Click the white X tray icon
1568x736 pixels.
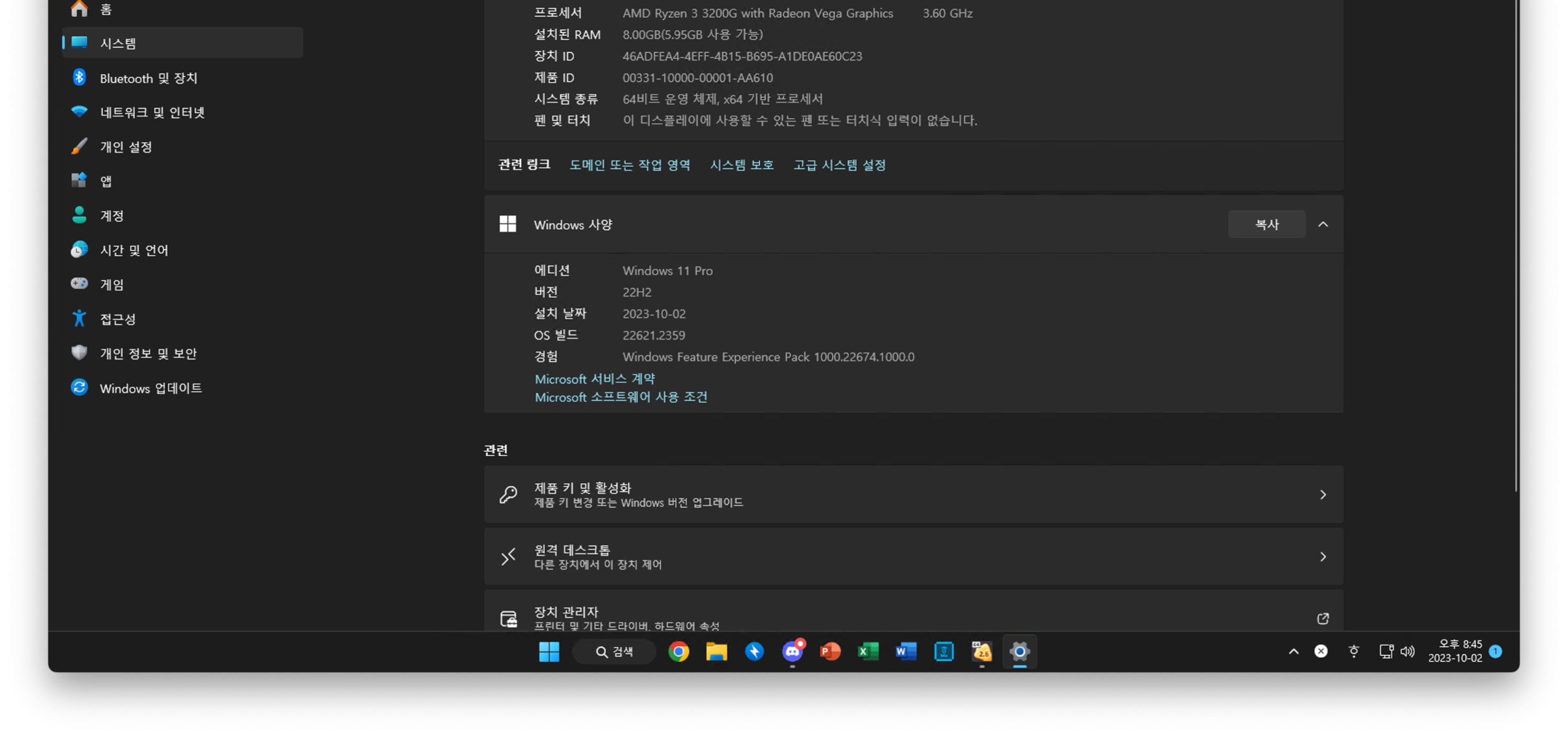pyautogui.click(x=1321, y=651)
